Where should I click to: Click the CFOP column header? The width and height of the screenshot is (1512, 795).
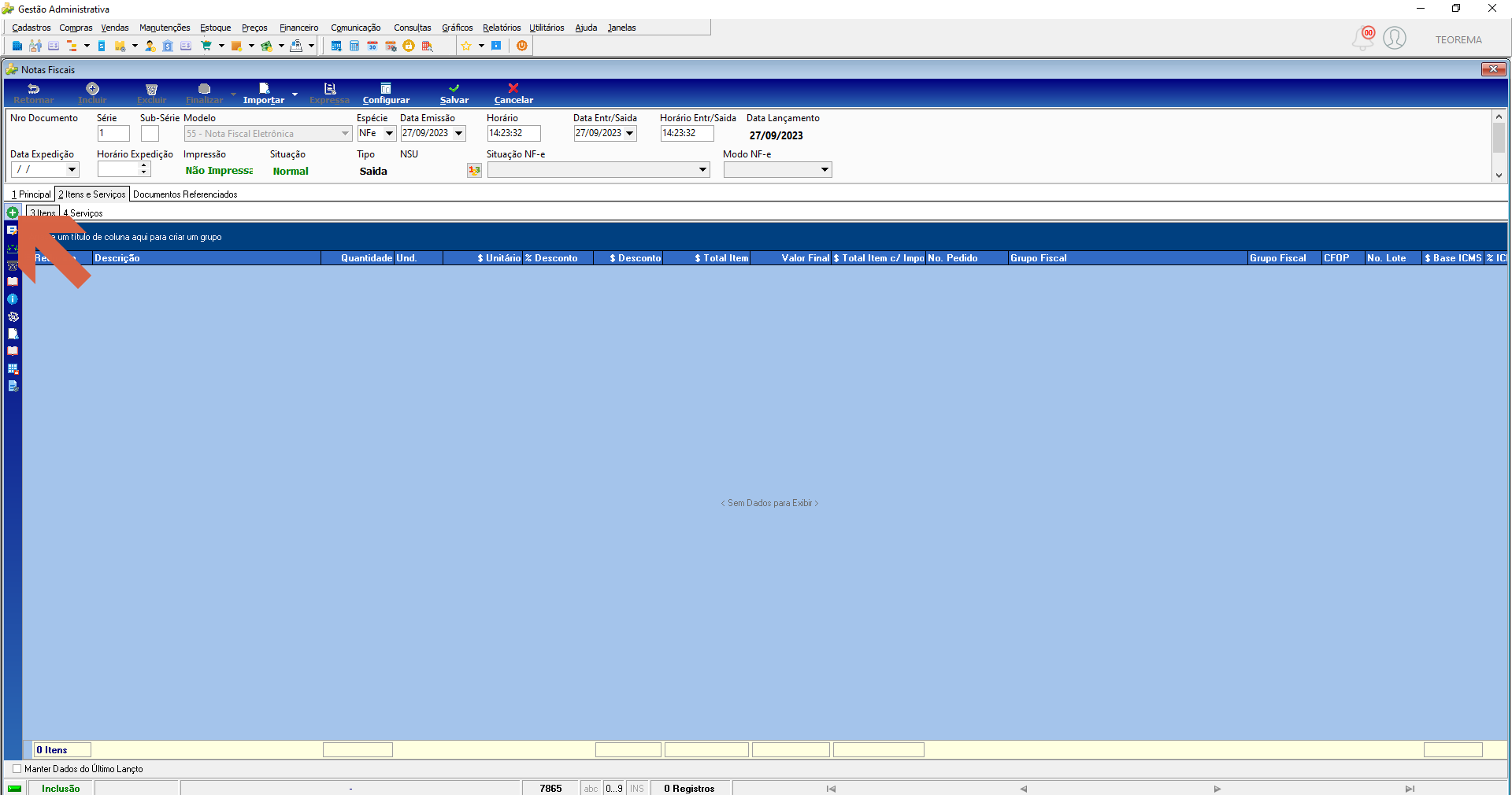[1343, 258]
